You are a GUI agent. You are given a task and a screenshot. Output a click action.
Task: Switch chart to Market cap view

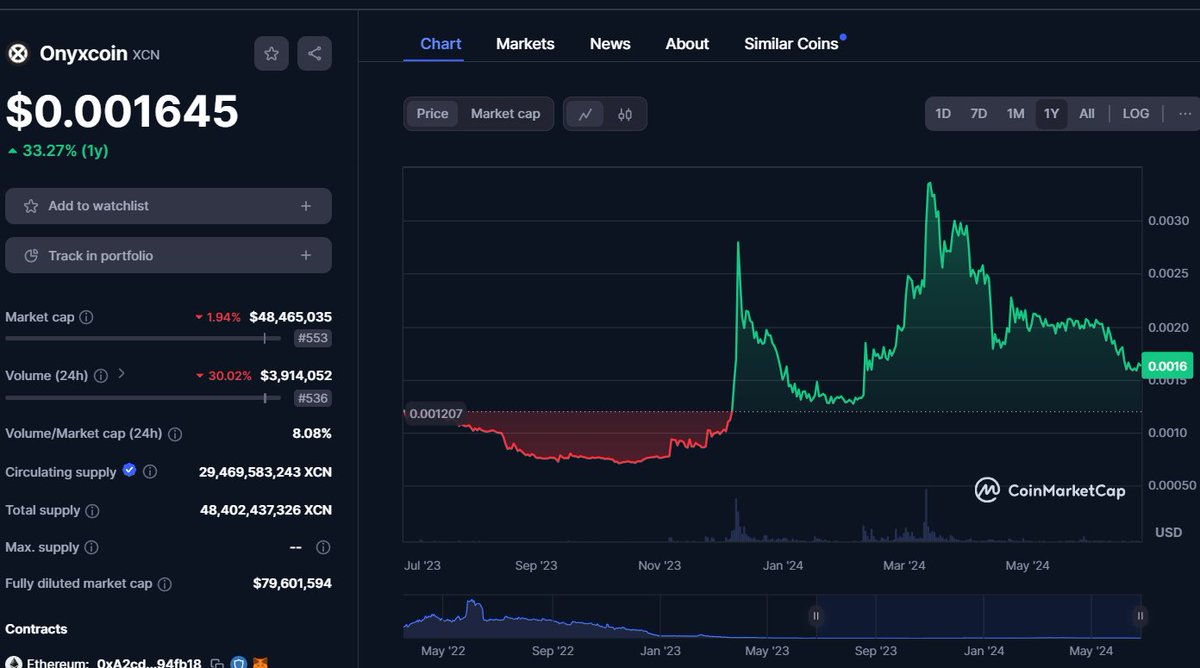click(505, 113)
